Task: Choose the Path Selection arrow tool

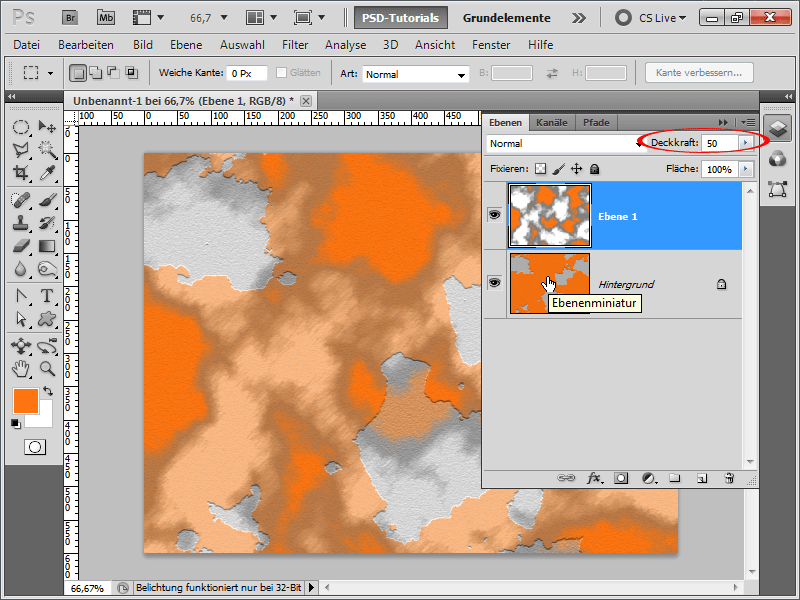Action: click(20, 319)
